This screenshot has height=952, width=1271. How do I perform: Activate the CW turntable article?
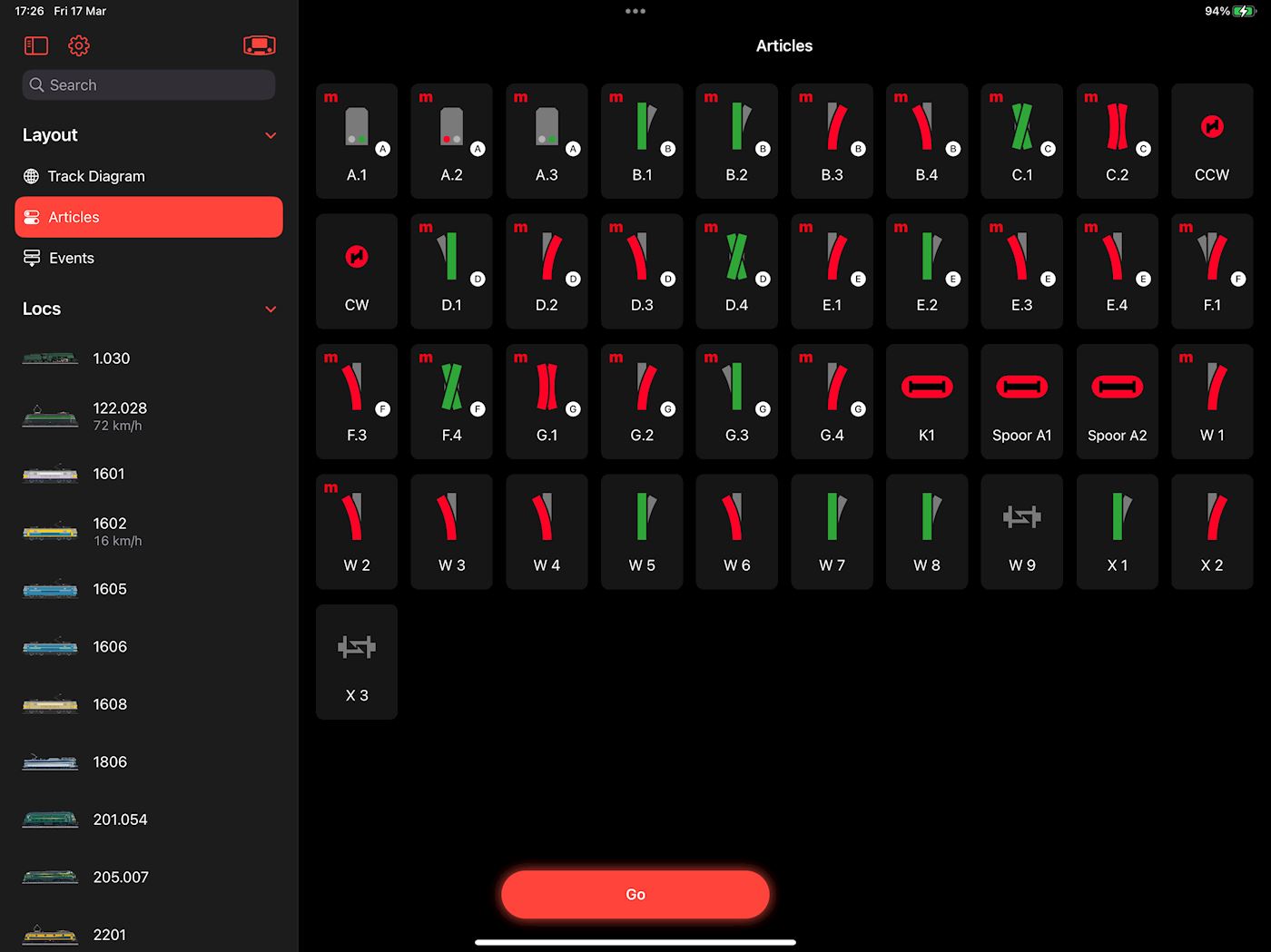pos(357,271)
